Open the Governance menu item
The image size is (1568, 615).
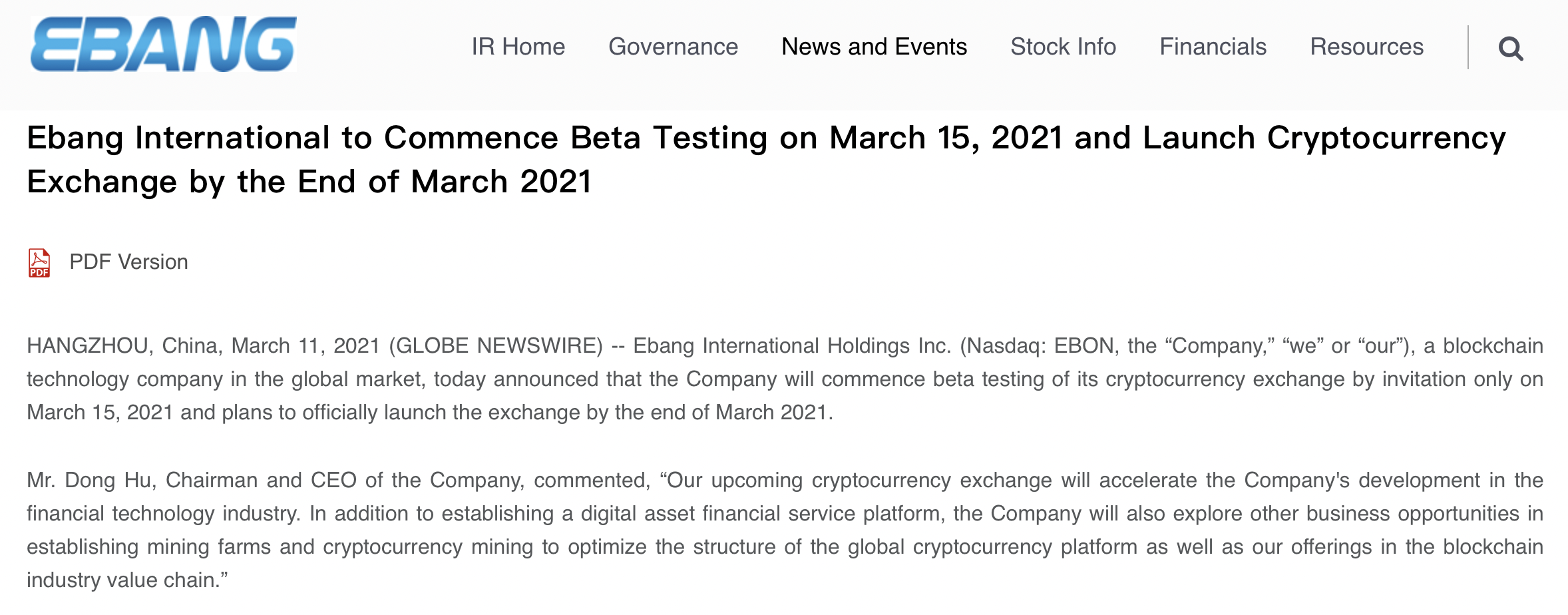click(x=673, y=47)
